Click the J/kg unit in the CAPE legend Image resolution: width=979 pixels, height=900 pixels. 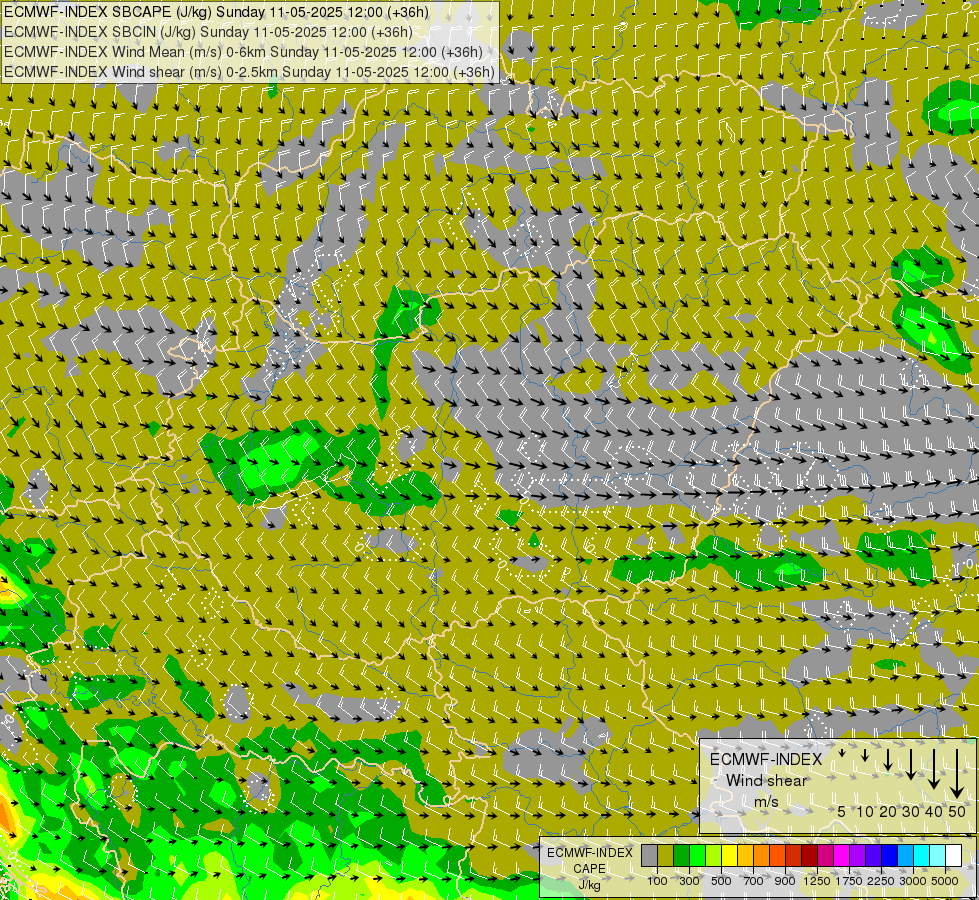pyautogui.click(x=589, y=886)
